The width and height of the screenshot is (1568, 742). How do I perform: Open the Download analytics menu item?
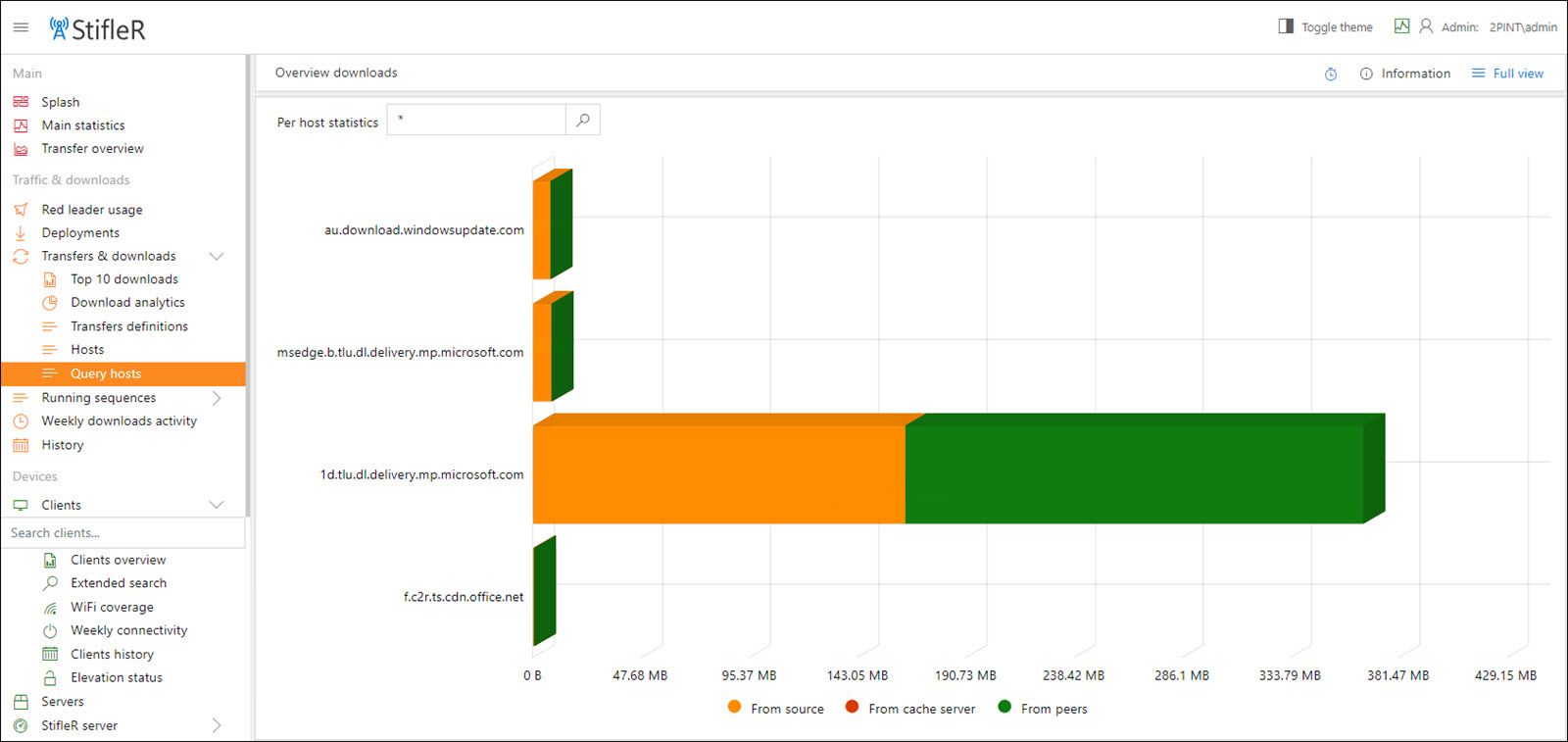127,303
